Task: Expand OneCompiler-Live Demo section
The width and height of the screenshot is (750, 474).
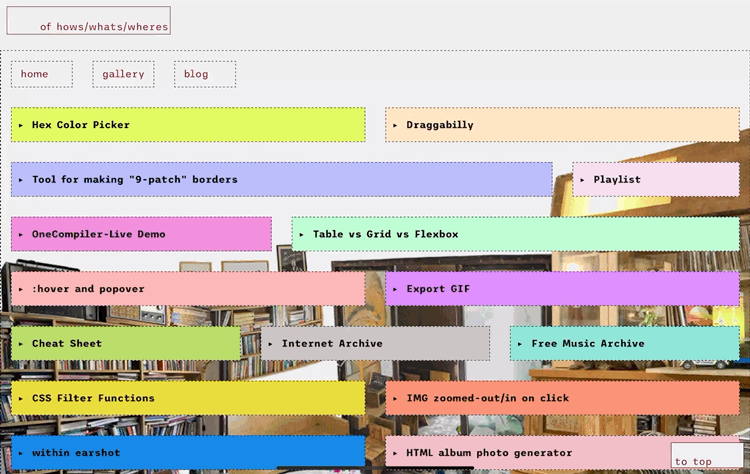Action: pos(98,234)
